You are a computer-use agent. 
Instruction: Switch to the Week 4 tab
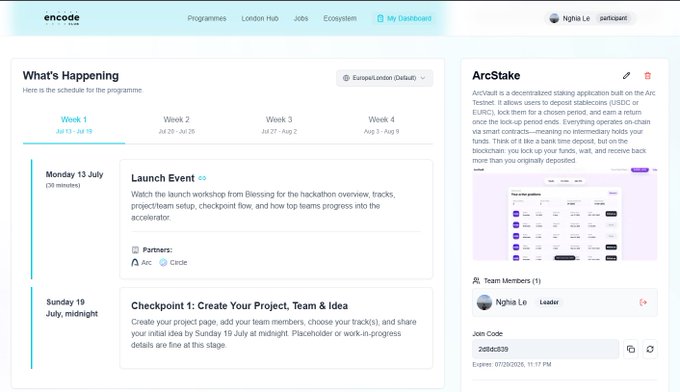[x=381, y=124]
